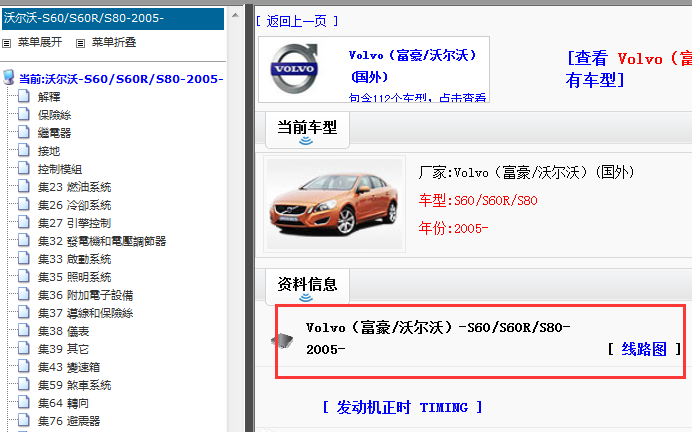Open the 线路图 wiring diagram link
692x432 pixels.
click(644, 349)
